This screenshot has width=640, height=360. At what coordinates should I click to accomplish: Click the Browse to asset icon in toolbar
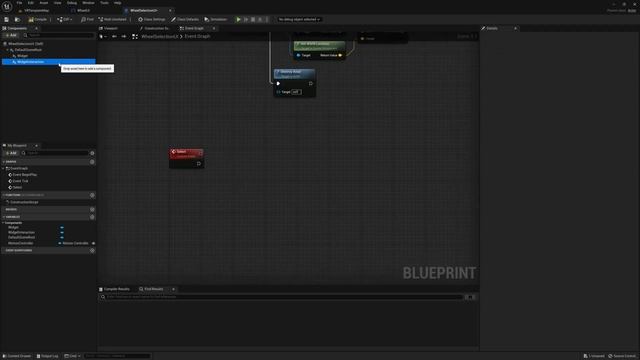click(17, 19)
